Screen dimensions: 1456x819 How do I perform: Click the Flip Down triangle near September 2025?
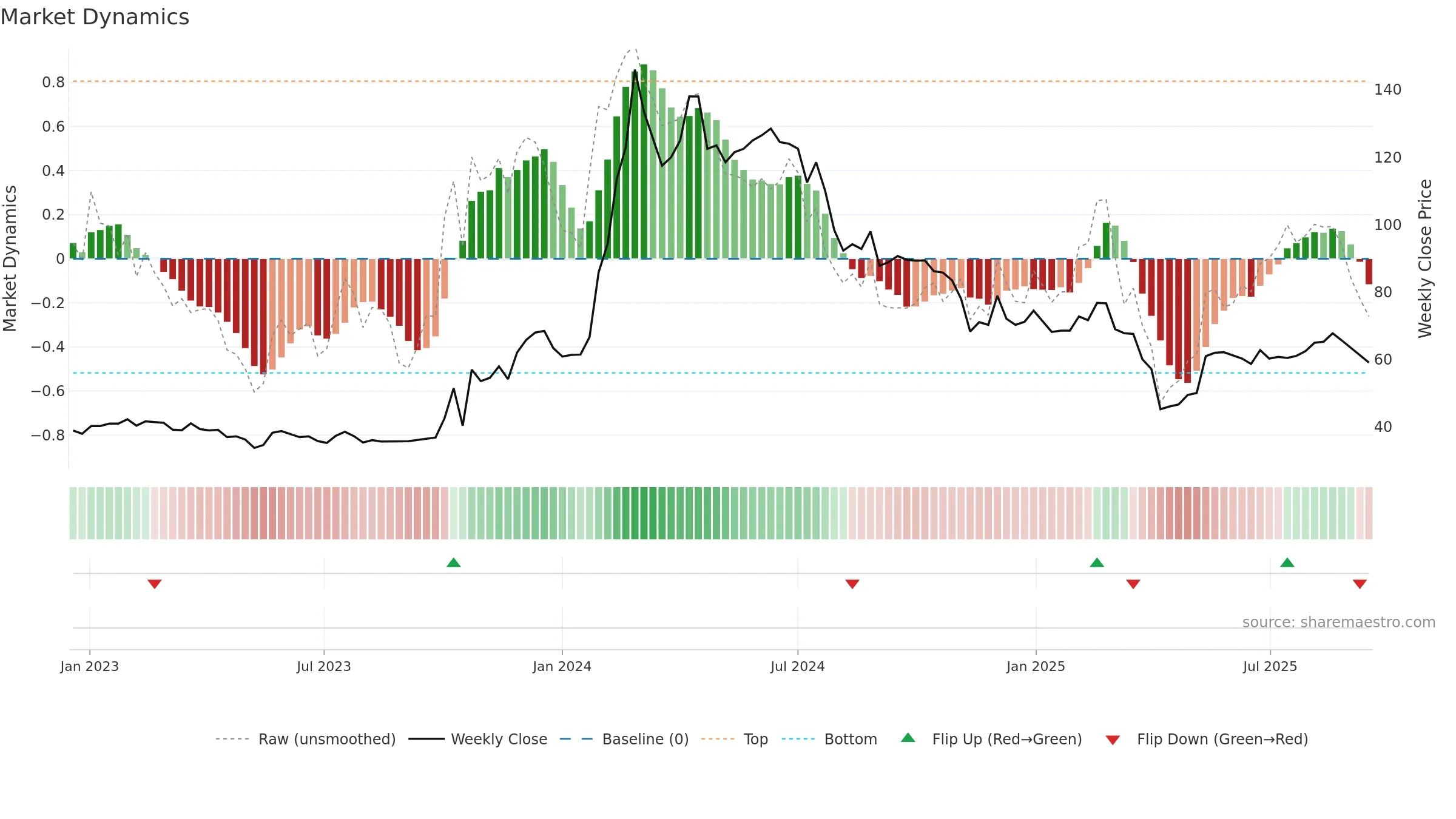(1360, 584)
